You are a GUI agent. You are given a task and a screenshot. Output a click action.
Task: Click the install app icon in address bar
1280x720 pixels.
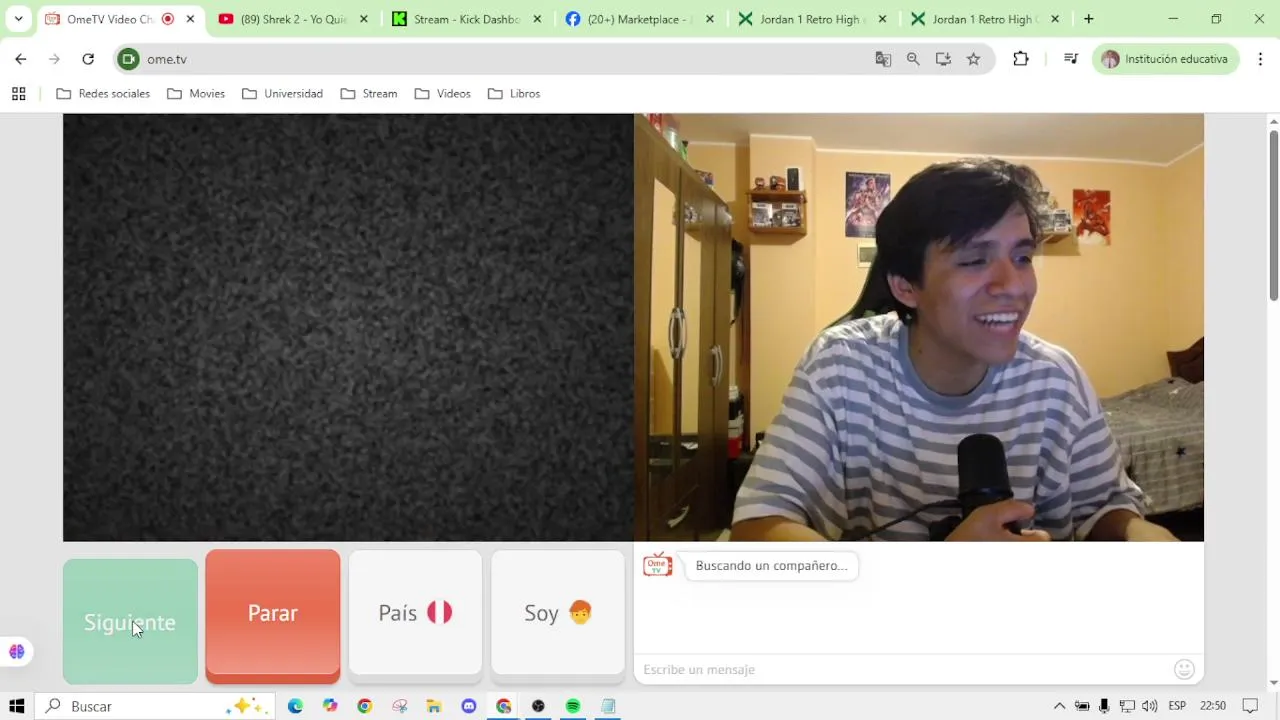(x=943, y=59)
